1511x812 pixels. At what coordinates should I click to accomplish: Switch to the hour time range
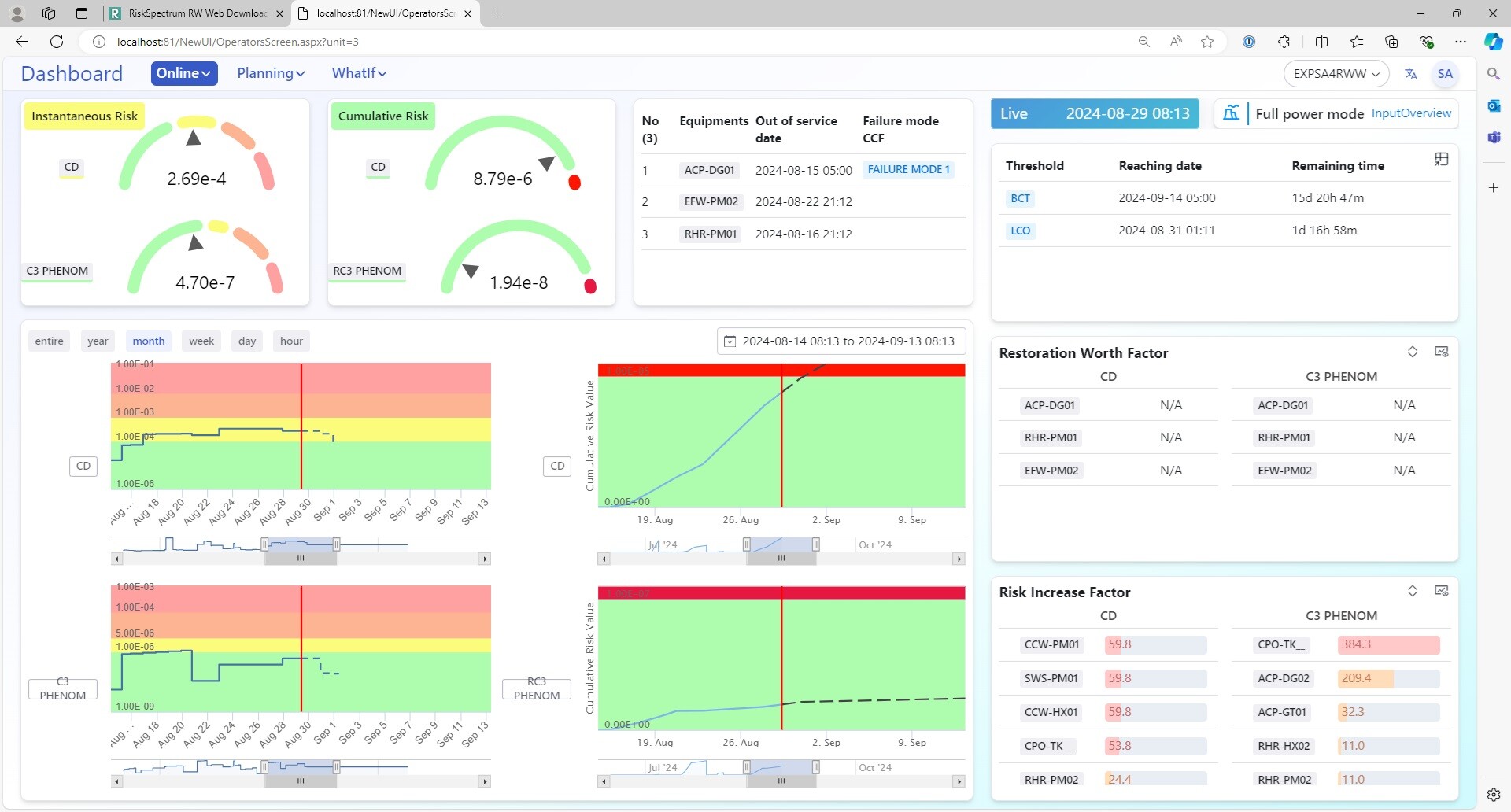pyautogui.click(x=291, y=341)
